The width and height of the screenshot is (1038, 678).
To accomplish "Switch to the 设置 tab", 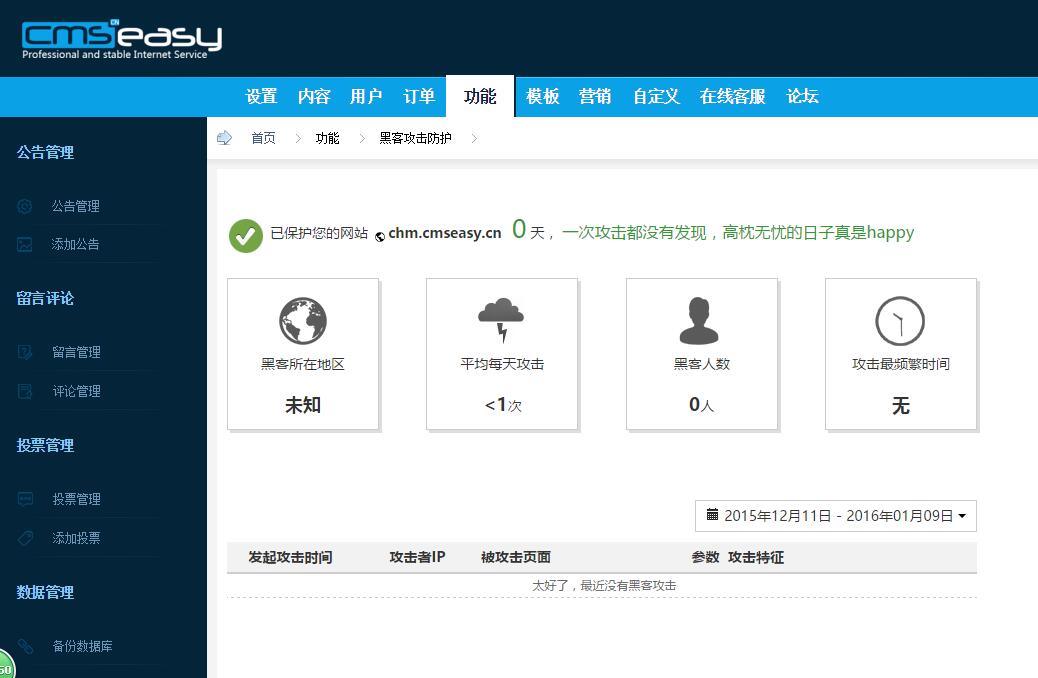I will point(261,96).
